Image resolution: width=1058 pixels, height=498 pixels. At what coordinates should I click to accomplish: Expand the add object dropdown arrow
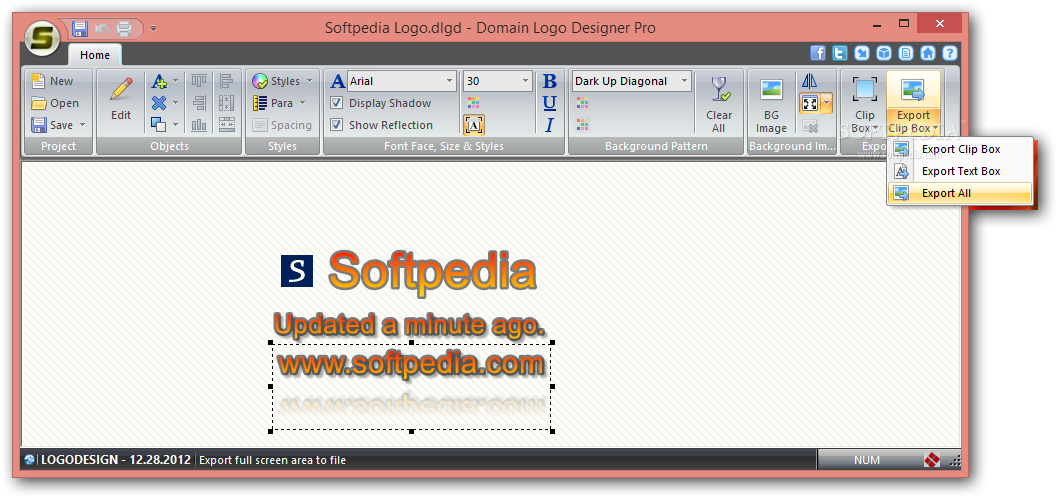pyautogui.click(x=175, y=82)
